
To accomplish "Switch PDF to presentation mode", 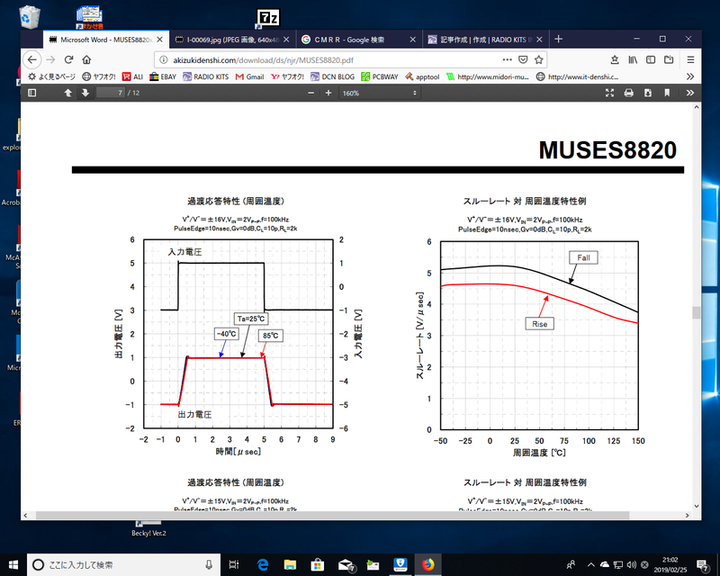I will tap(610, 93).
